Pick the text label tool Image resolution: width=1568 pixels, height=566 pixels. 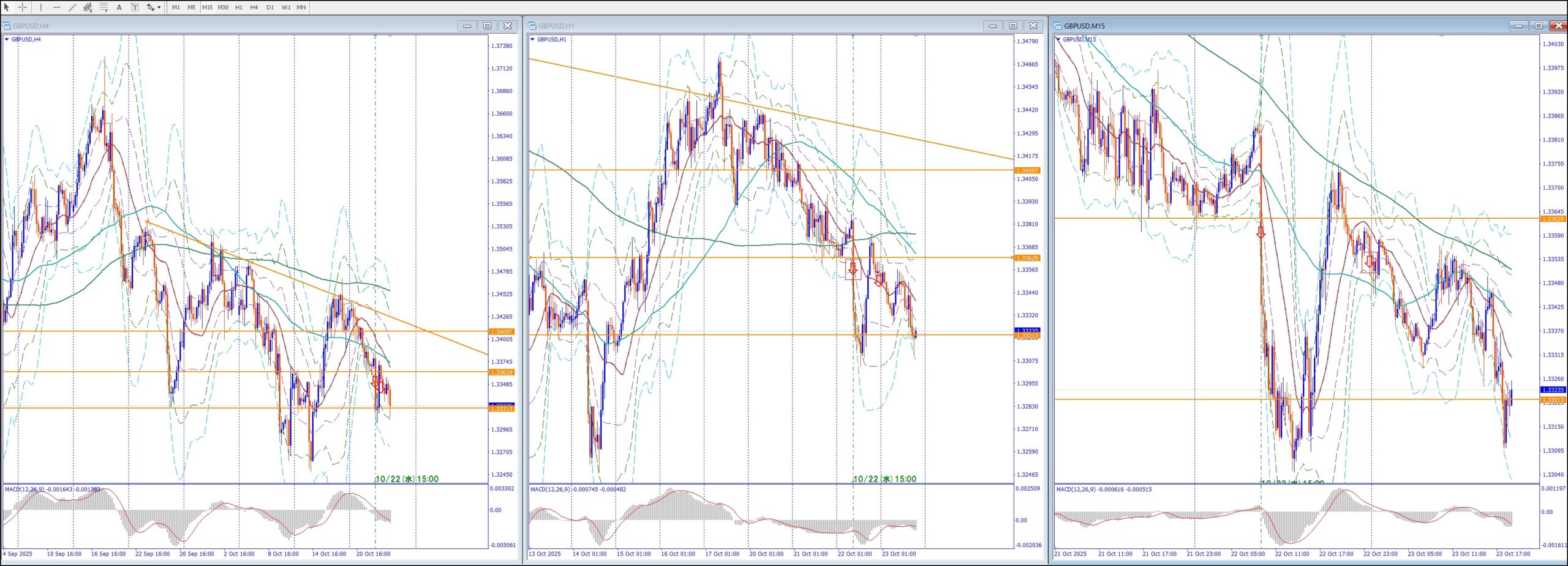tap(134, 7)
